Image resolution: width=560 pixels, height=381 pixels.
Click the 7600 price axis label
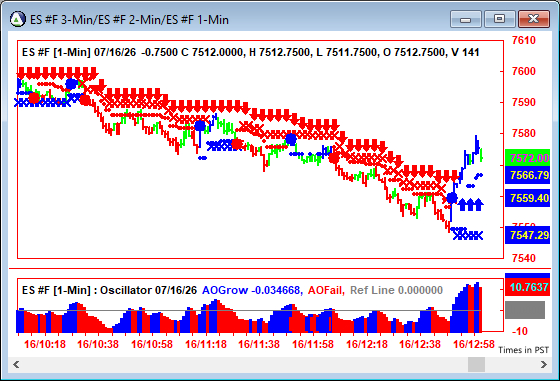524,71
